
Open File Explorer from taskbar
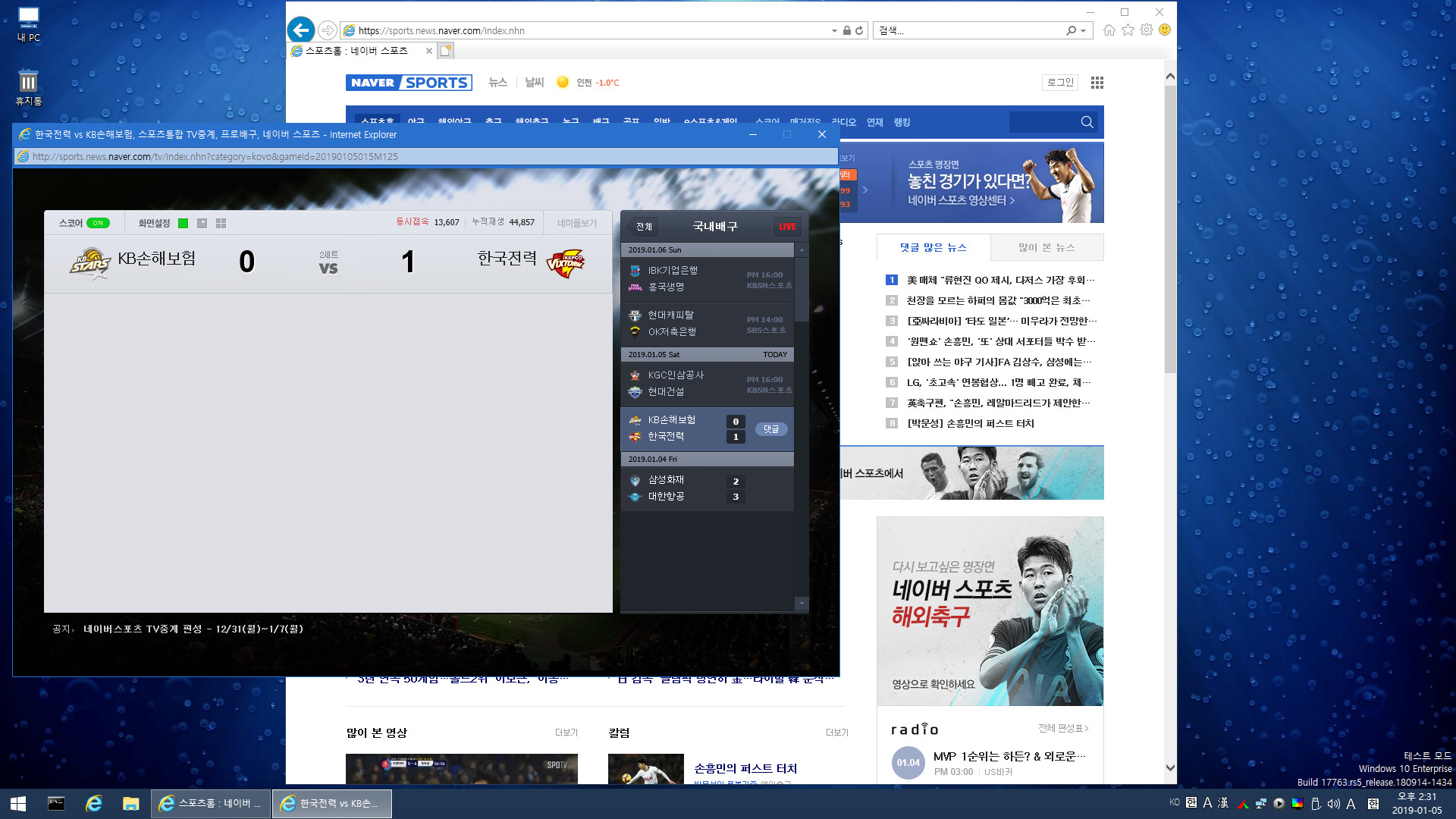point(131,804)
